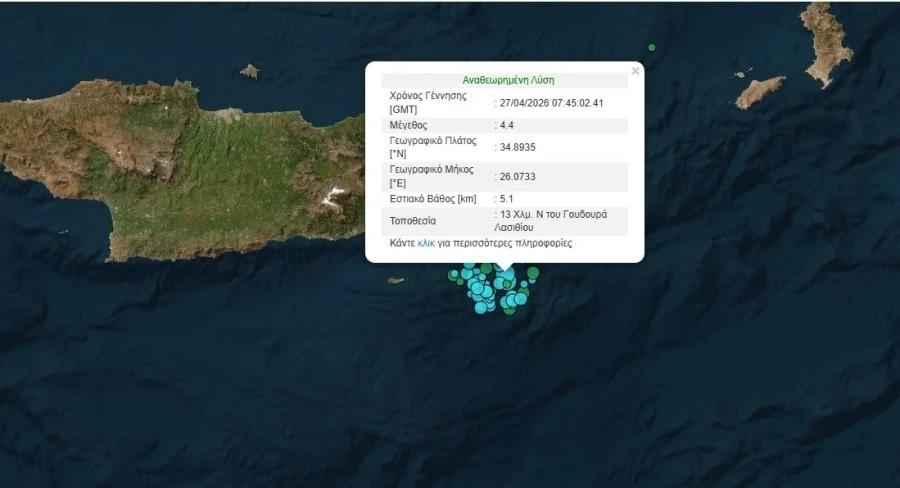
Task: Select the isolated green marker north of popup
Action: pos(652,47)
